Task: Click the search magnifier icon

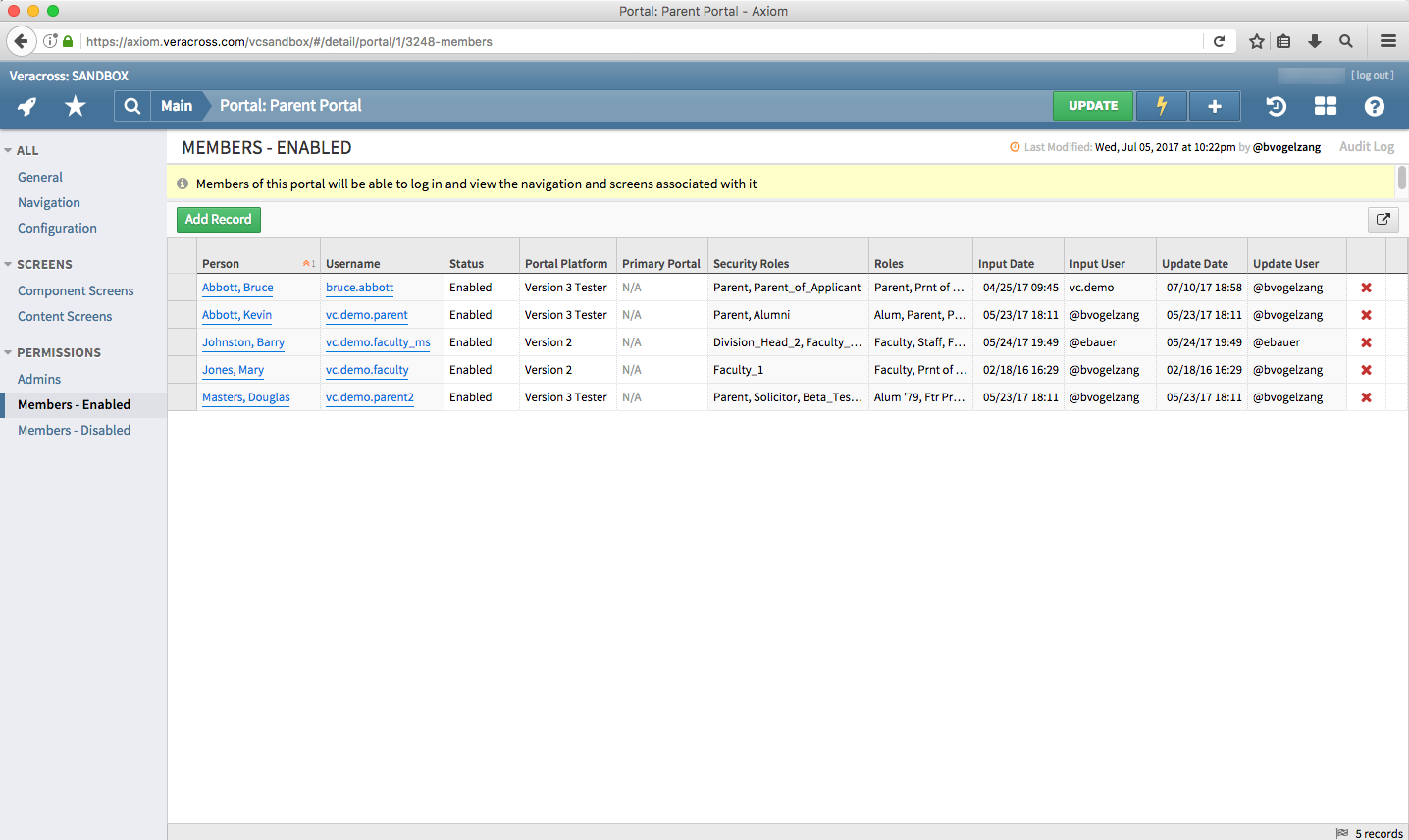Action: point(131,106)
